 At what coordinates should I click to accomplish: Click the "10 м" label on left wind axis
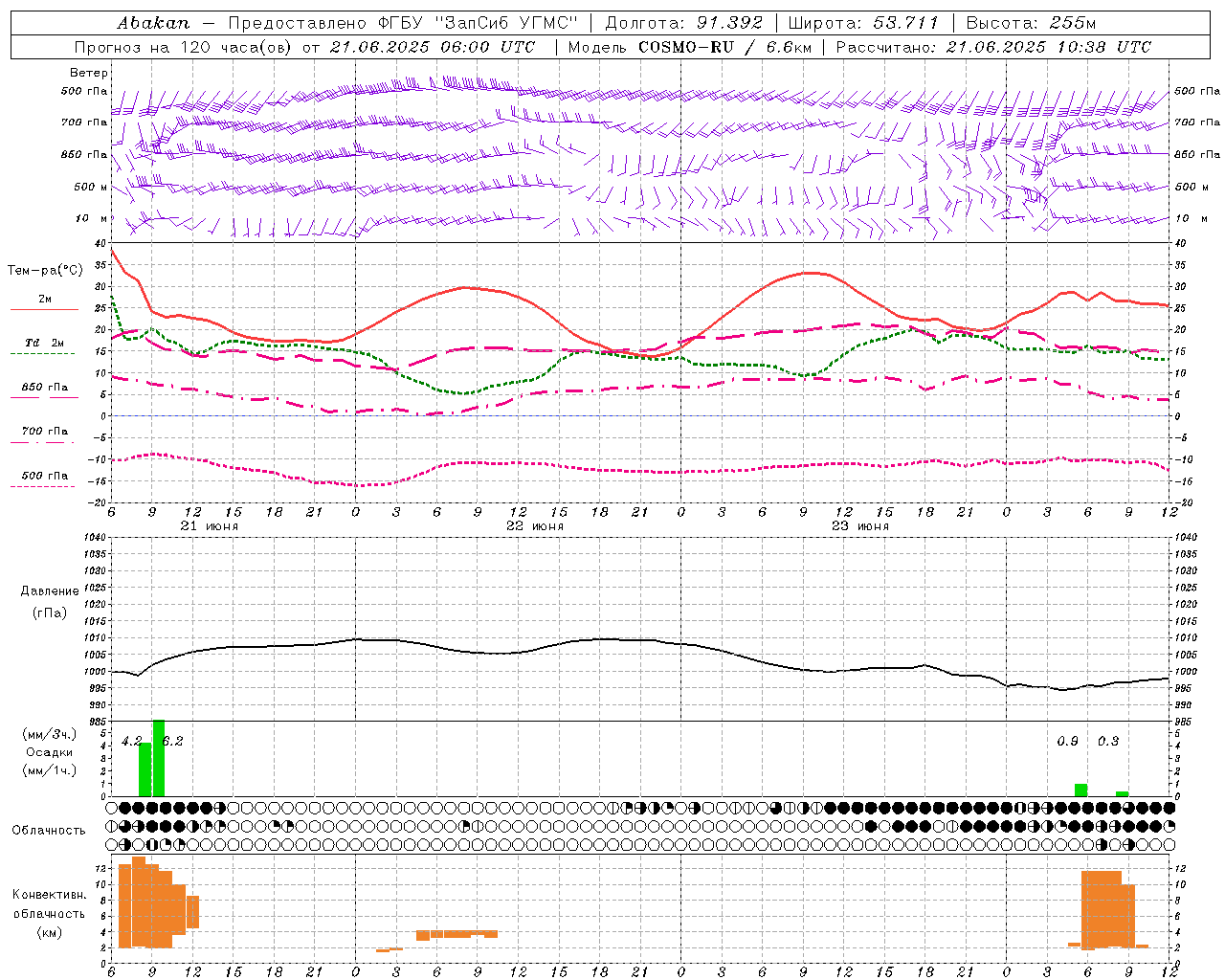(x=92, y=219)
